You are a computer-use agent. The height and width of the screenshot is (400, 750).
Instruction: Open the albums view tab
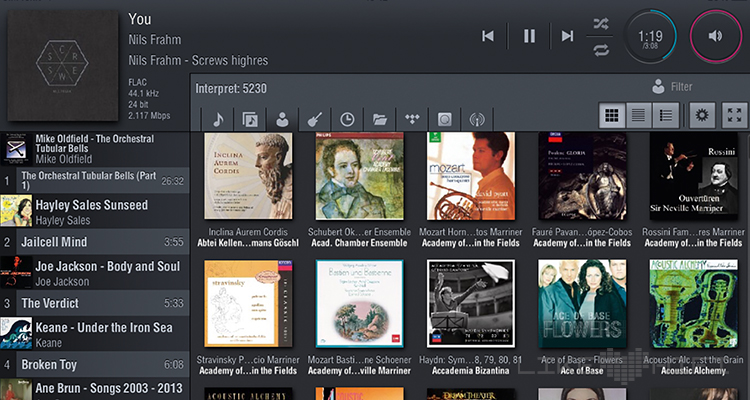(x=250, y=119)
